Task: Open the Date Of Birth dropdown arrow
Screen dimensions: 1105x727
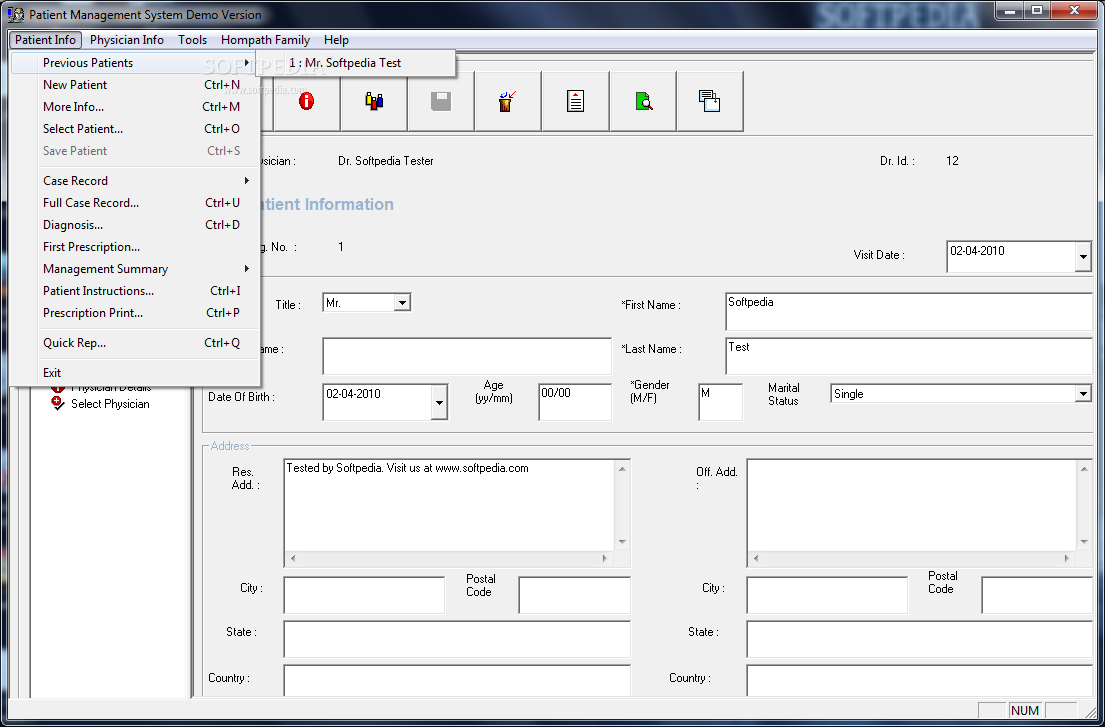Action: 439,402
